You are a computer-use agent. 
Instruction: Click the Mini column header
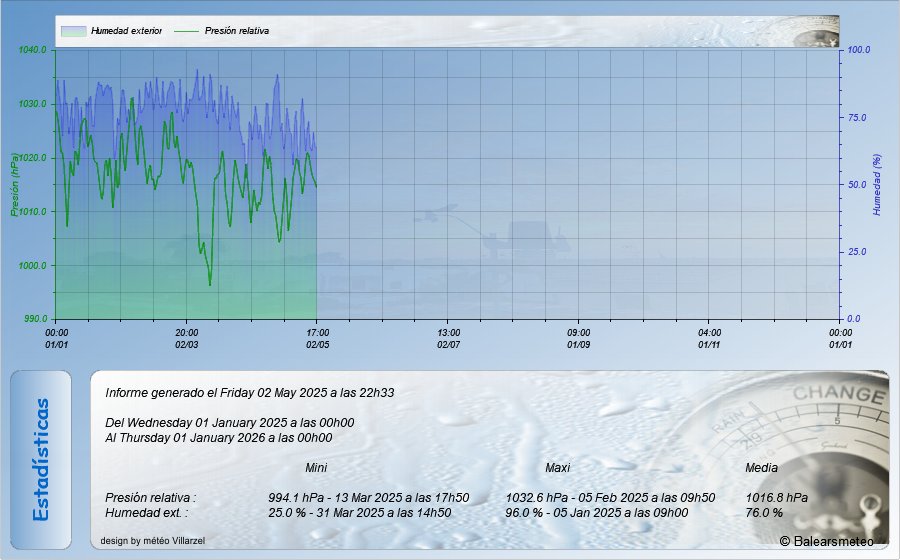[x=316, y=468]
